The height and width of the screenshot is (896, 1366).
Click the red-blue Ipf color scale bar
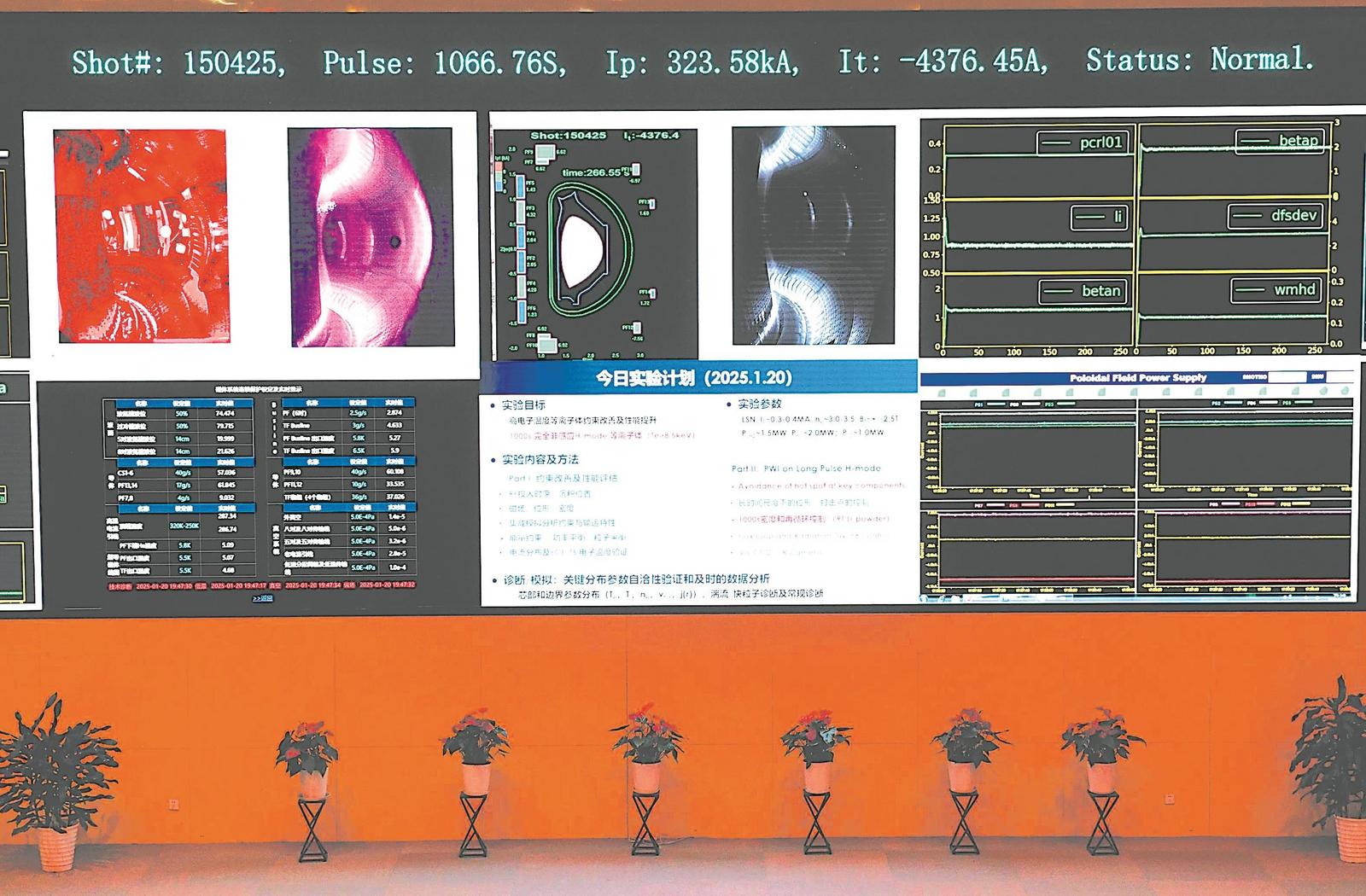coord(498,177)
